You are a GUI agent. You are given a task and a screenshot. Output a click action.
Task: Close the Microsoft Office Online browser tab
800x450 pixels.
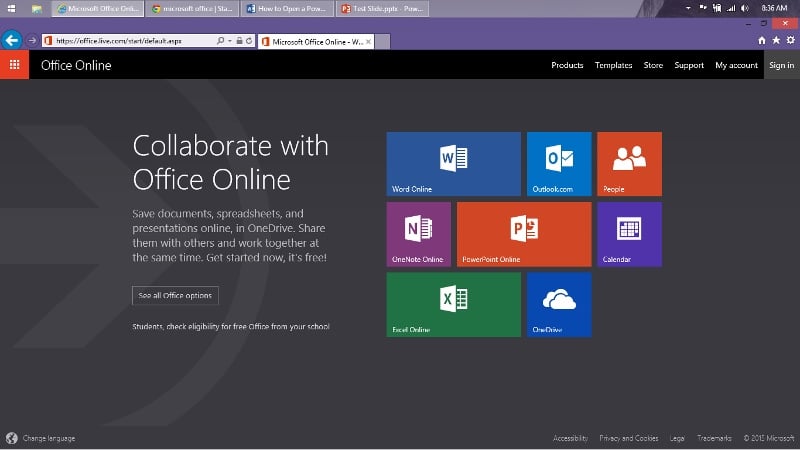(x=368, y=41)
